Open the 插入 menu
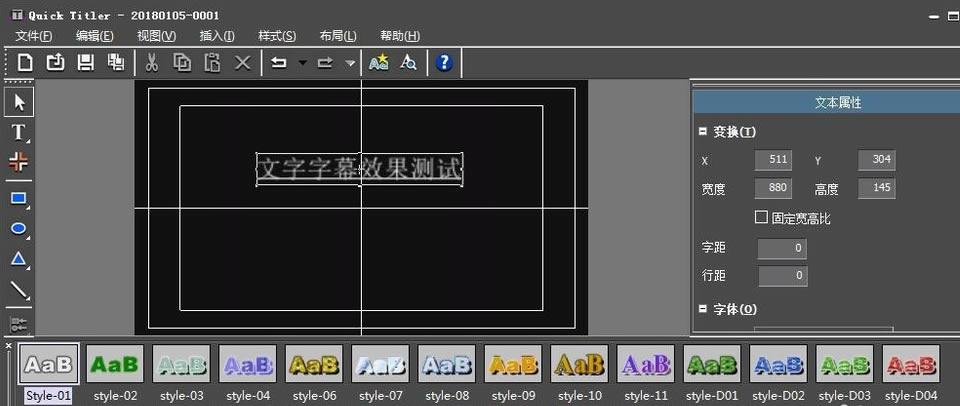 [217, 36]
